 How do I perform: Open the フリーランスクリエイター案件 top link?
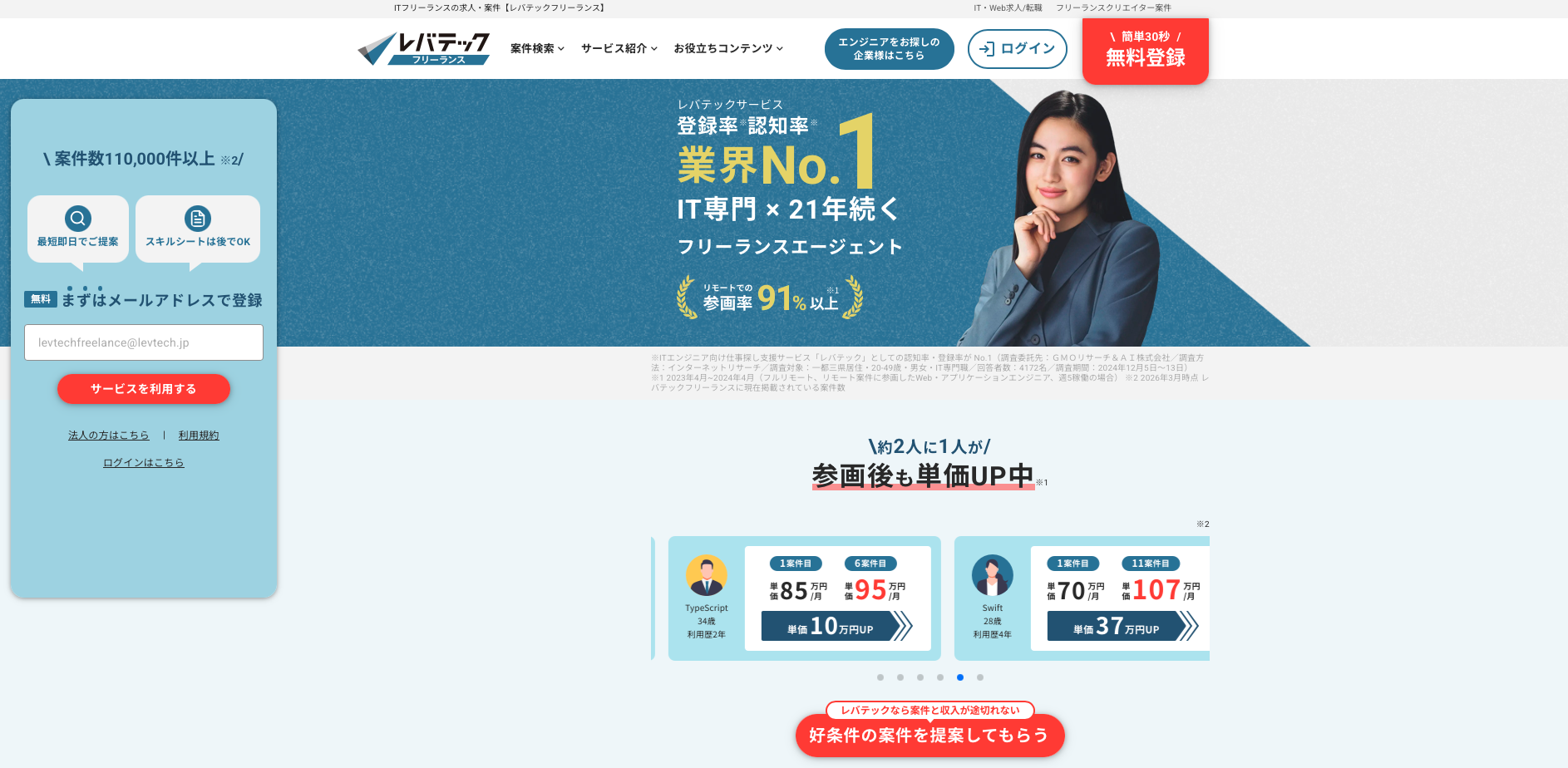click(x=1113, y=8)
